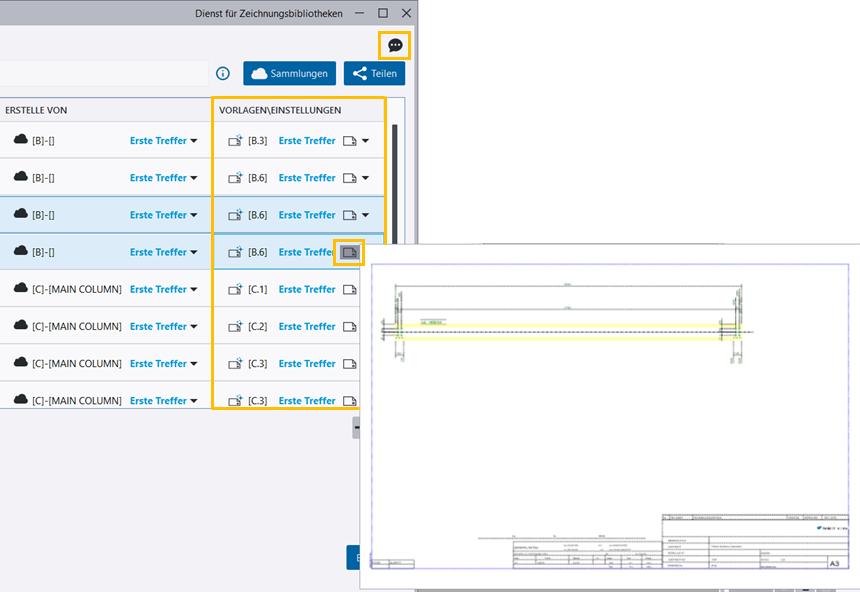Click the ERSTELLE VON column header
860x592 pixels.
coord(36,110)
